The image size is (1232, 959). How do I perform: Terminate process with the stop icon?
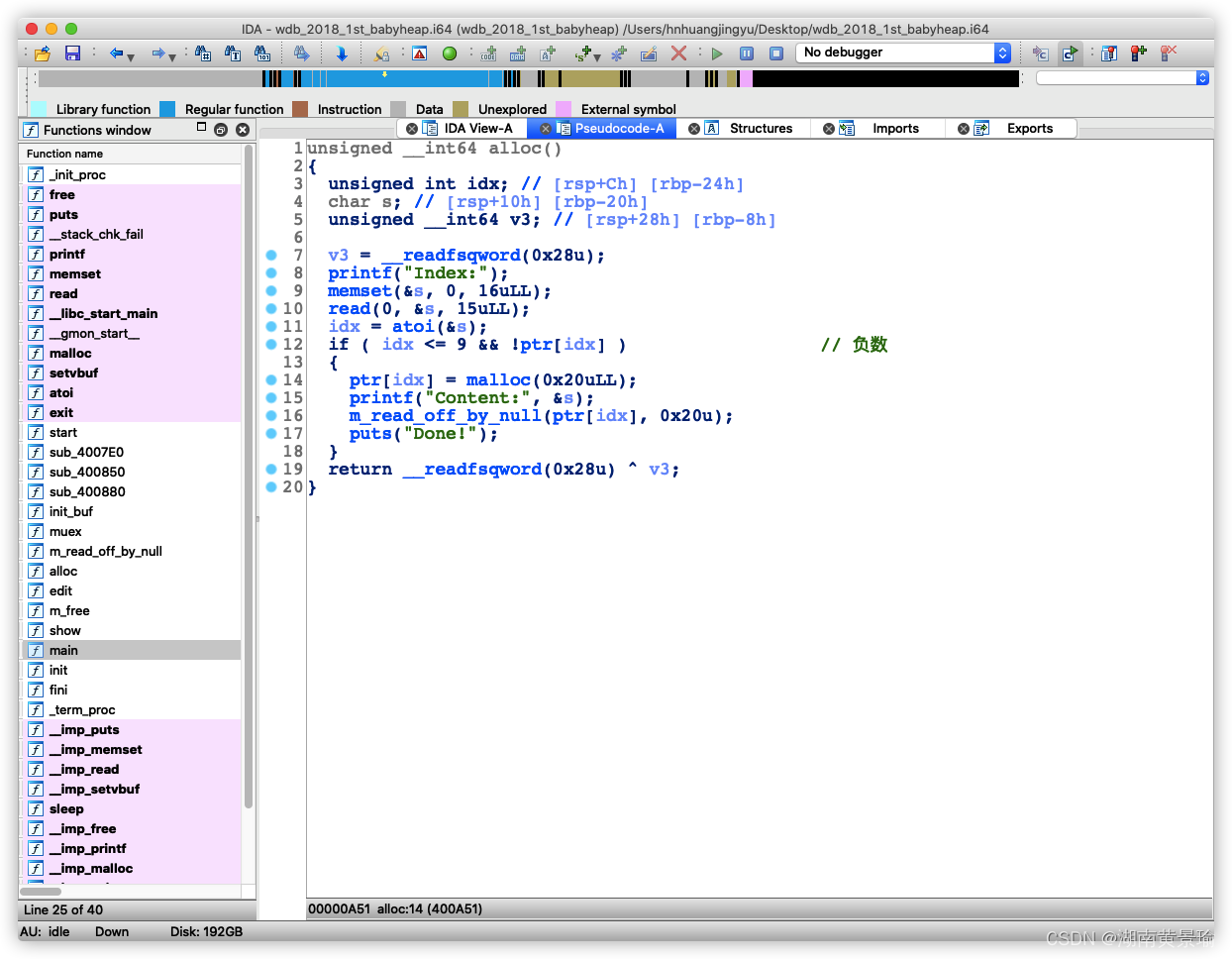click(x=776, y=53)
